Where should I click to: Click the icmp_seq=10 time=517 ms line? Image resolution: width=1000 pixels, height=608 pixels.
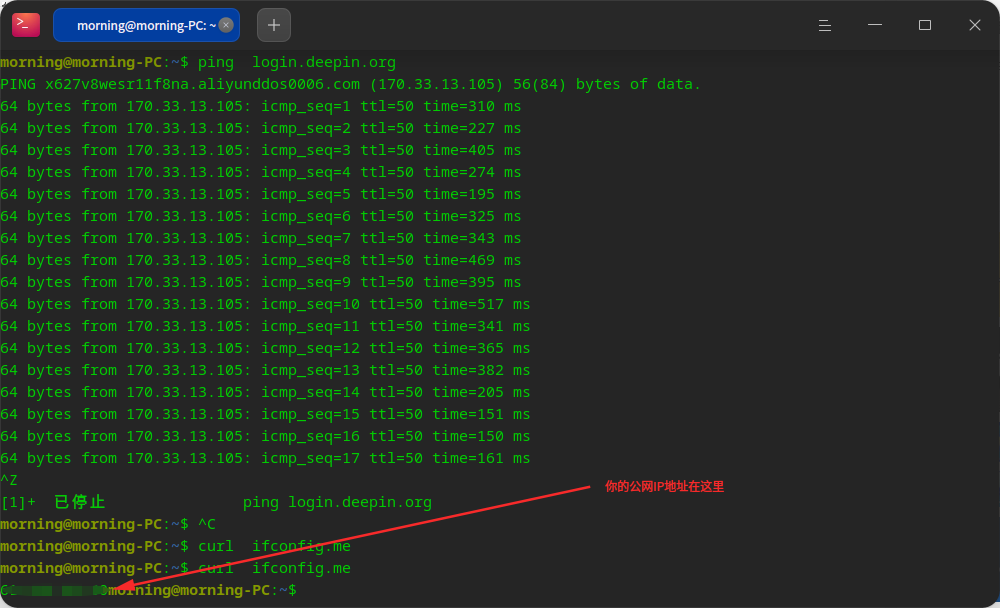click(265, 304)
